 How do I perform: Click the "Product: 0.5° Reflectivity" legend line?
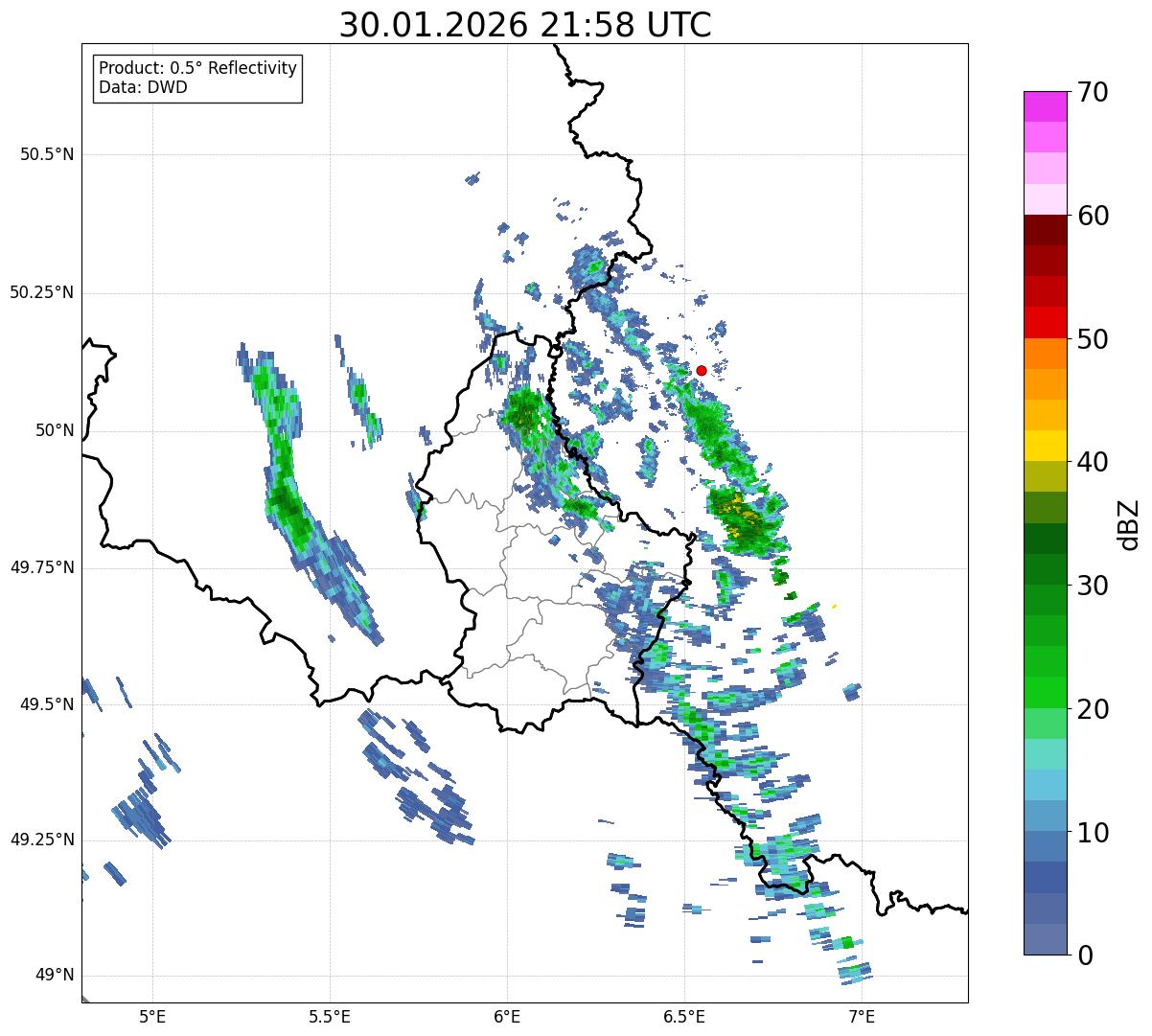(x=197, y=69)
